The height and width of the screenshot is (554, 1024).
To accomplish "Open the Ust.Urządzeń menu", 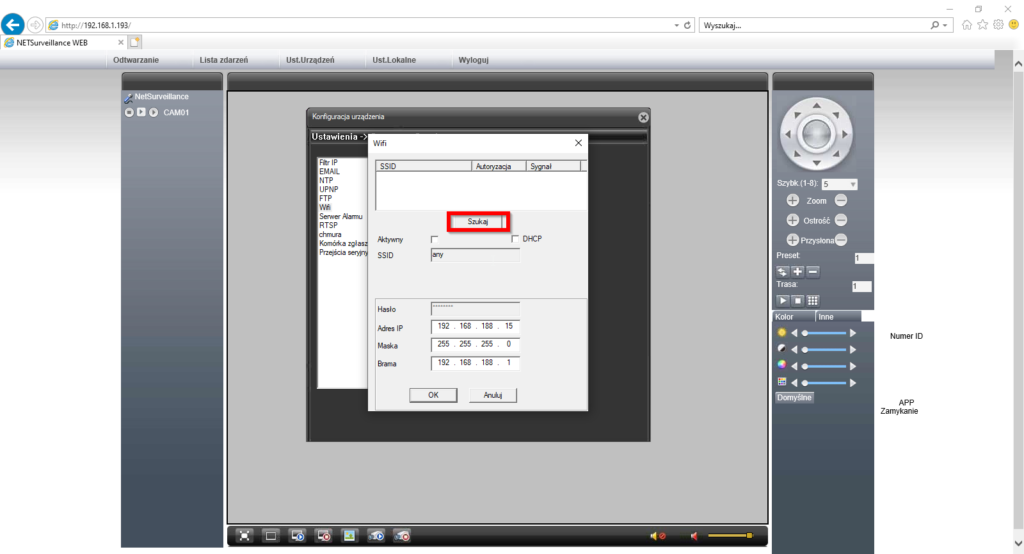I will pos(310,60).
